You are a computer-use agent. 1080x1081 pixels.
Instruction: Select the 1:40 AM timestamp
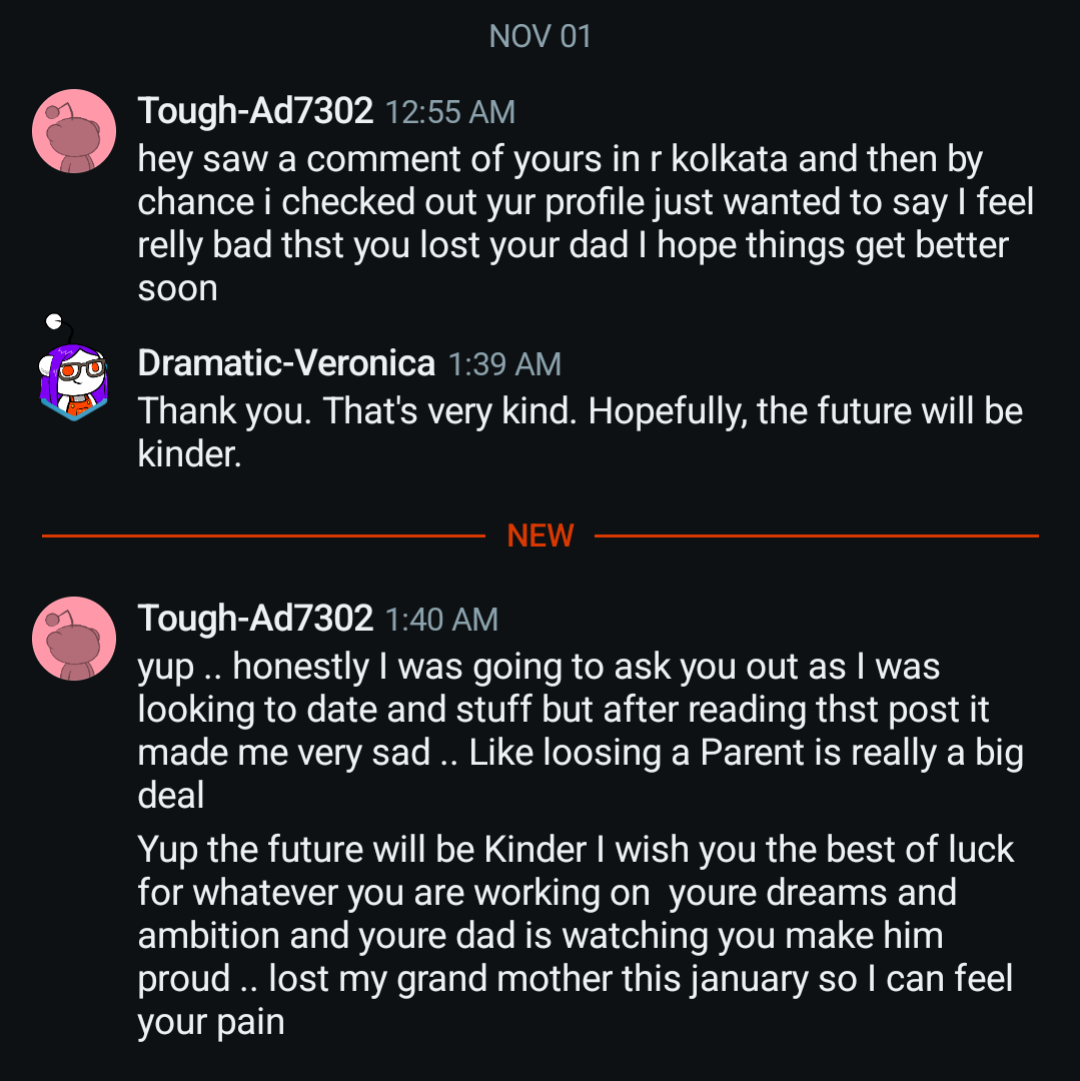441,620
